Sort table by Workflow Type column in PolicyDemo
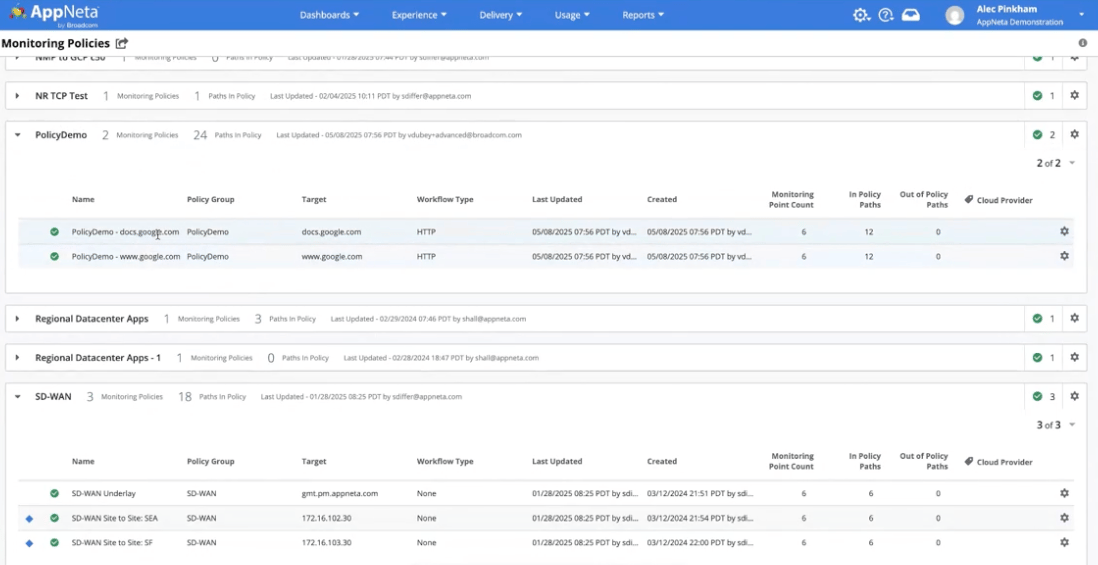Screen dimensions: 1098x565 point(445,200)
